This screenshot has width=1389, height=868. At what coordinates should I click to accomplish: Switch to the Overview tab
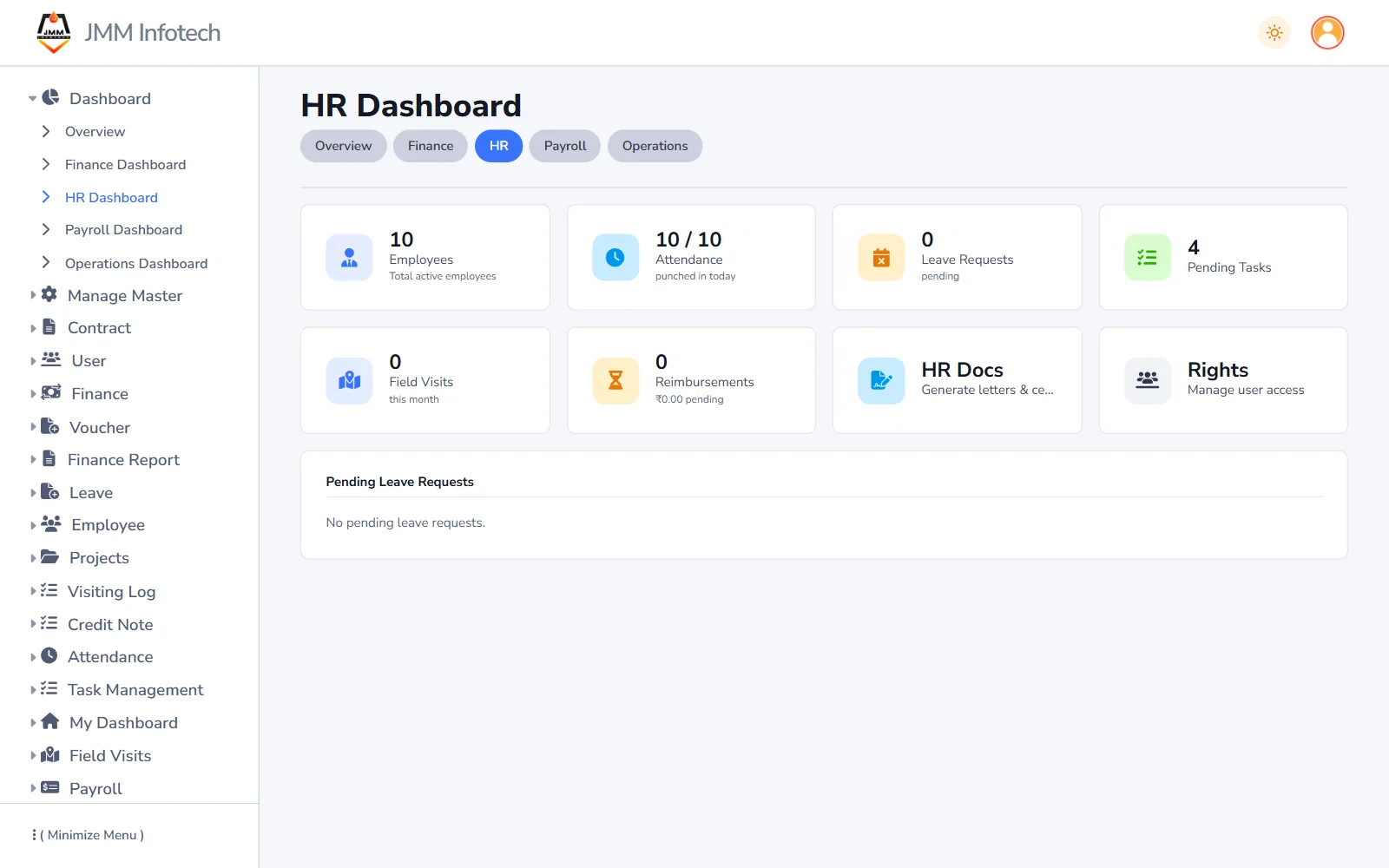(344, 146)
